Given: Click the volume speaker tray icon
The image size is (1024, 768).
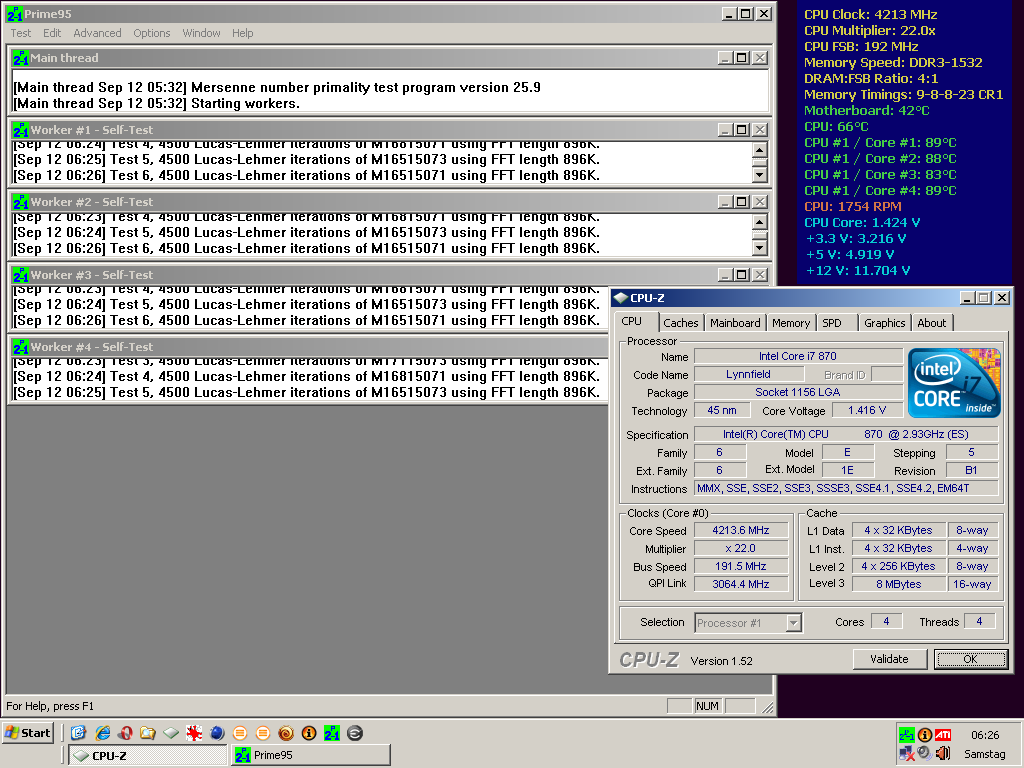Looking at the screenshot, I should [943, 753].
